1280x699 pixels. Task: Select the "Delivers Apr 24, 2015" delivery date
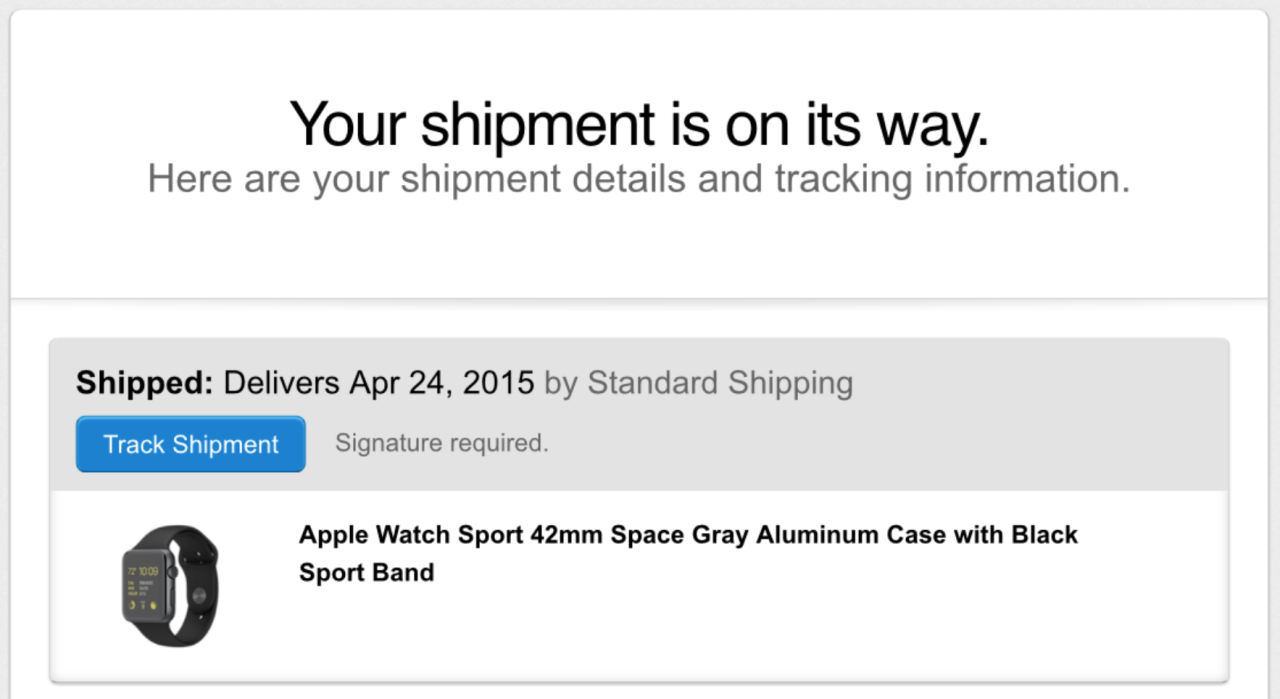click(379, 383)
